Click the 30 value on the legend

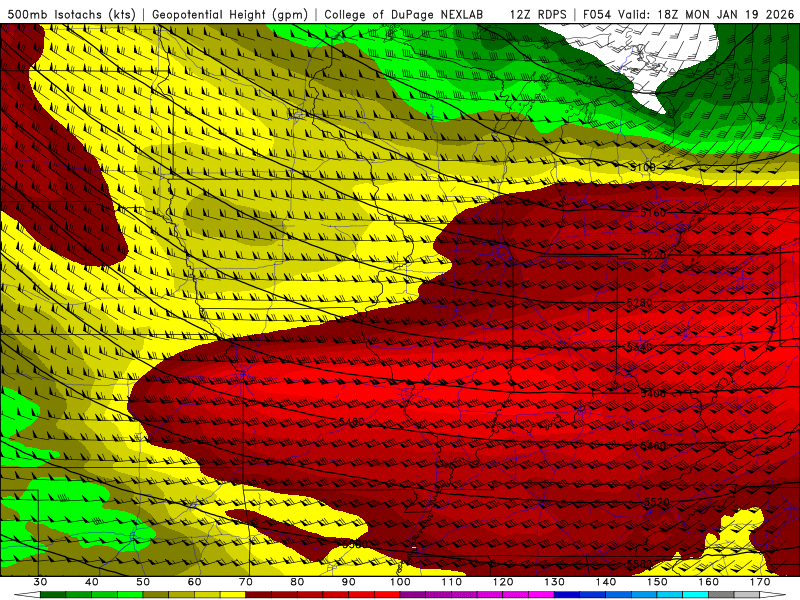click(40, 582)
